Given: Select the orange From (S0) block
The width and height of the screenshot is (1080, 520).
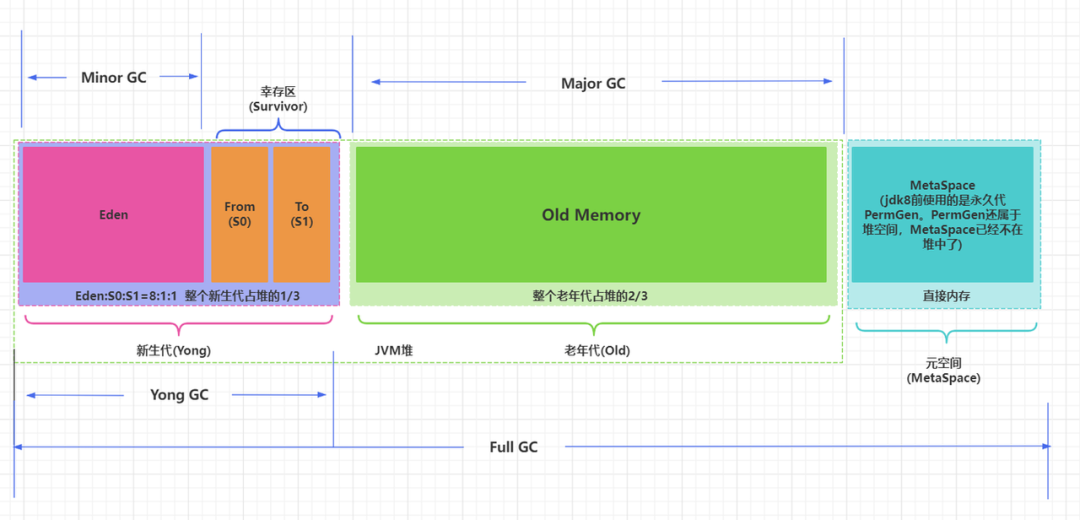Looking at the screenshot, I should pyautogui.click(x=240, y=214).
